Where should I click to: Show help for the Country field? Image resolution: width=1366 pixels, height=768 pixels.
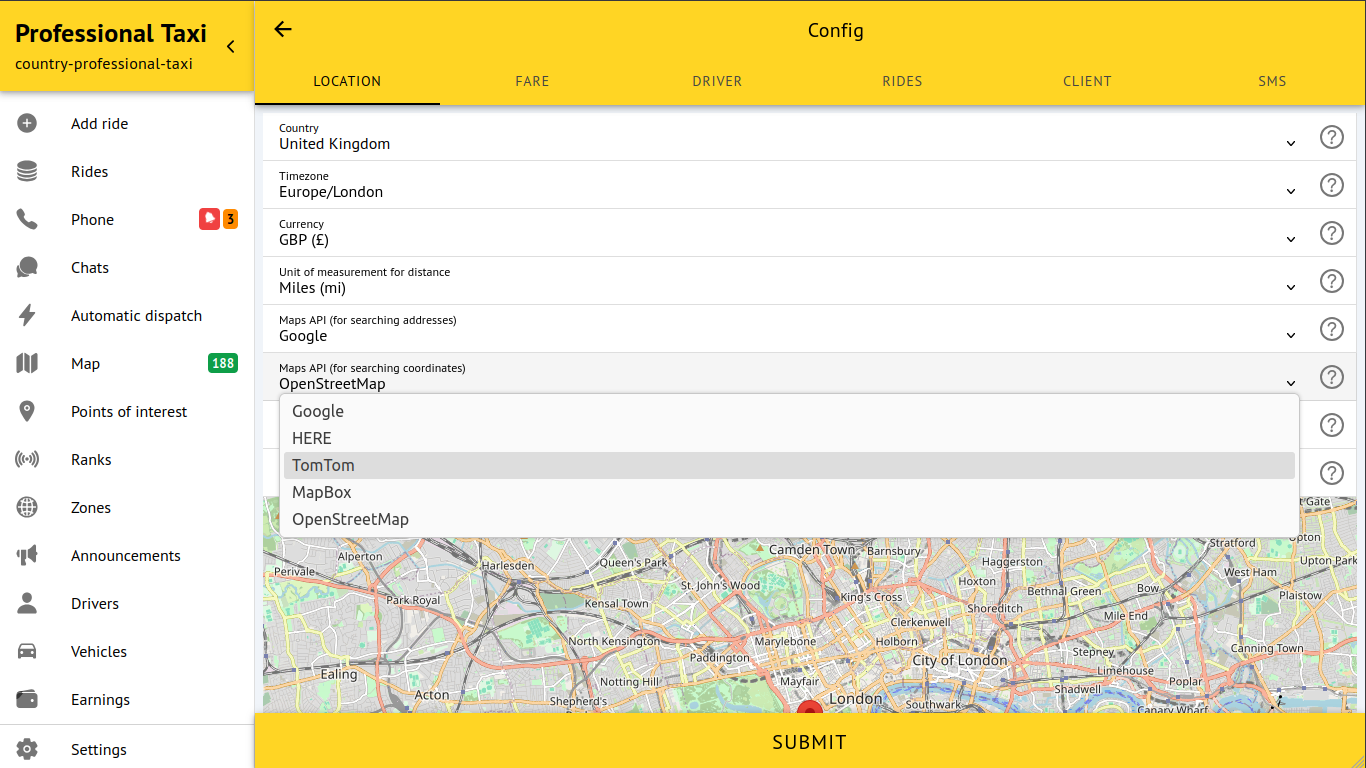[1331, 137]
